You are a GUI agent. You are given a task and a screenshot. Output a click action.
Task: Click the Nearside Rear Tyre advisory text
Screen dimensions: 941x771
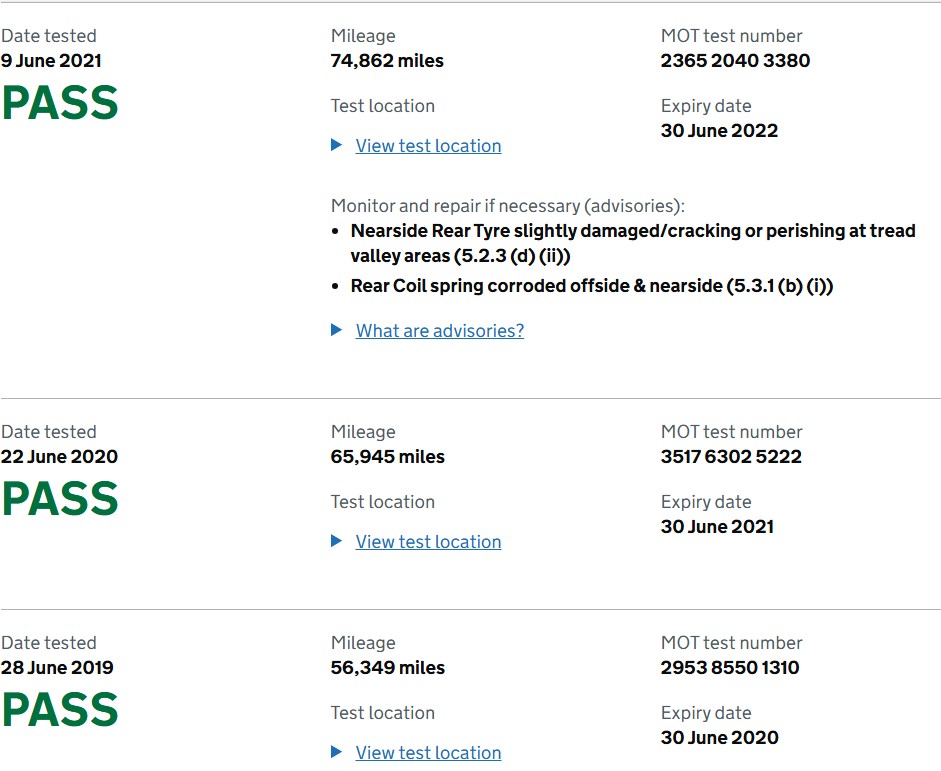click(x=633, y=243)
